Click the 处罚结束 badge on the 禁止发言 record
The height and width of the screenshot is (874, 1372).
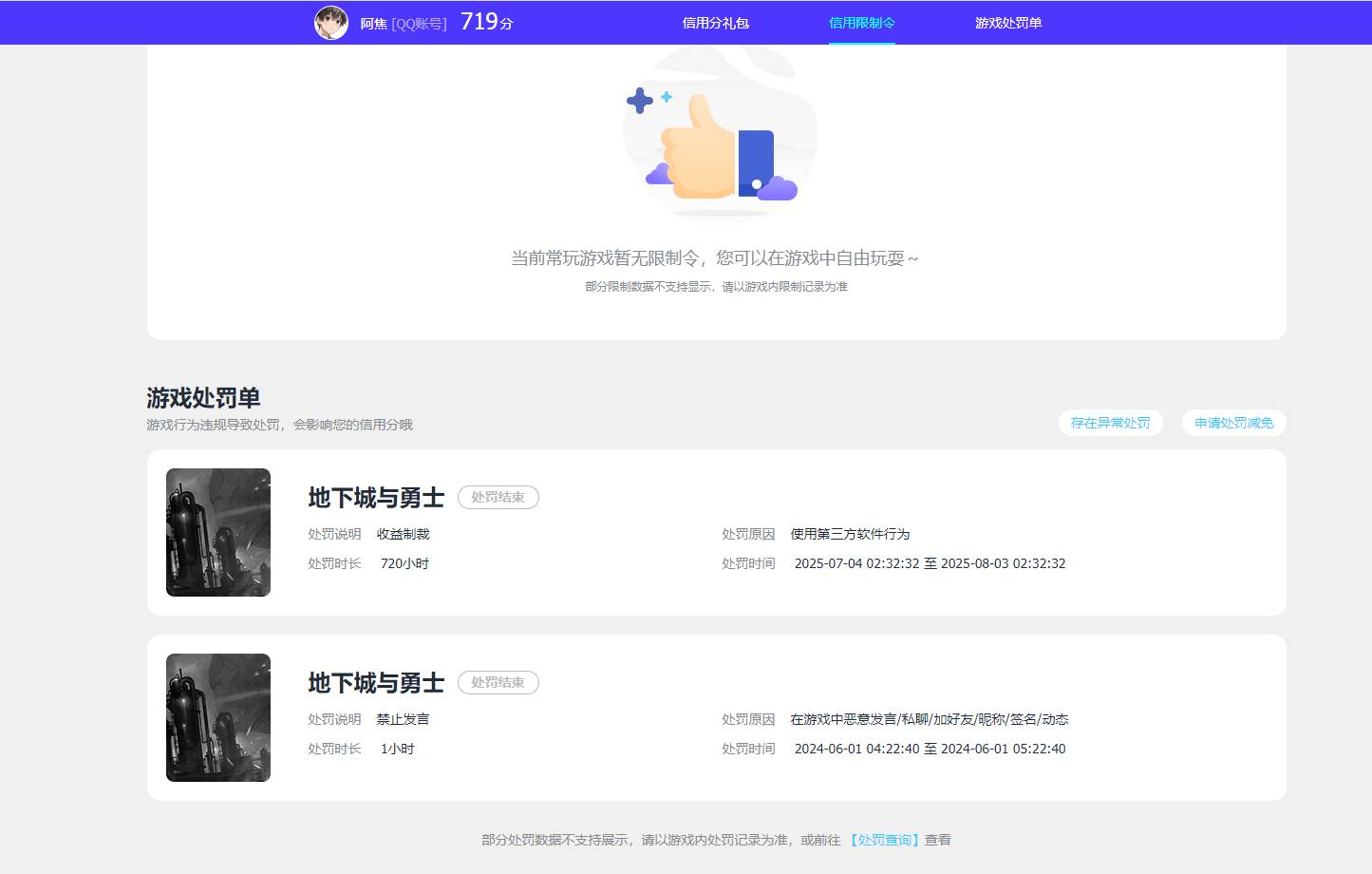498,683
